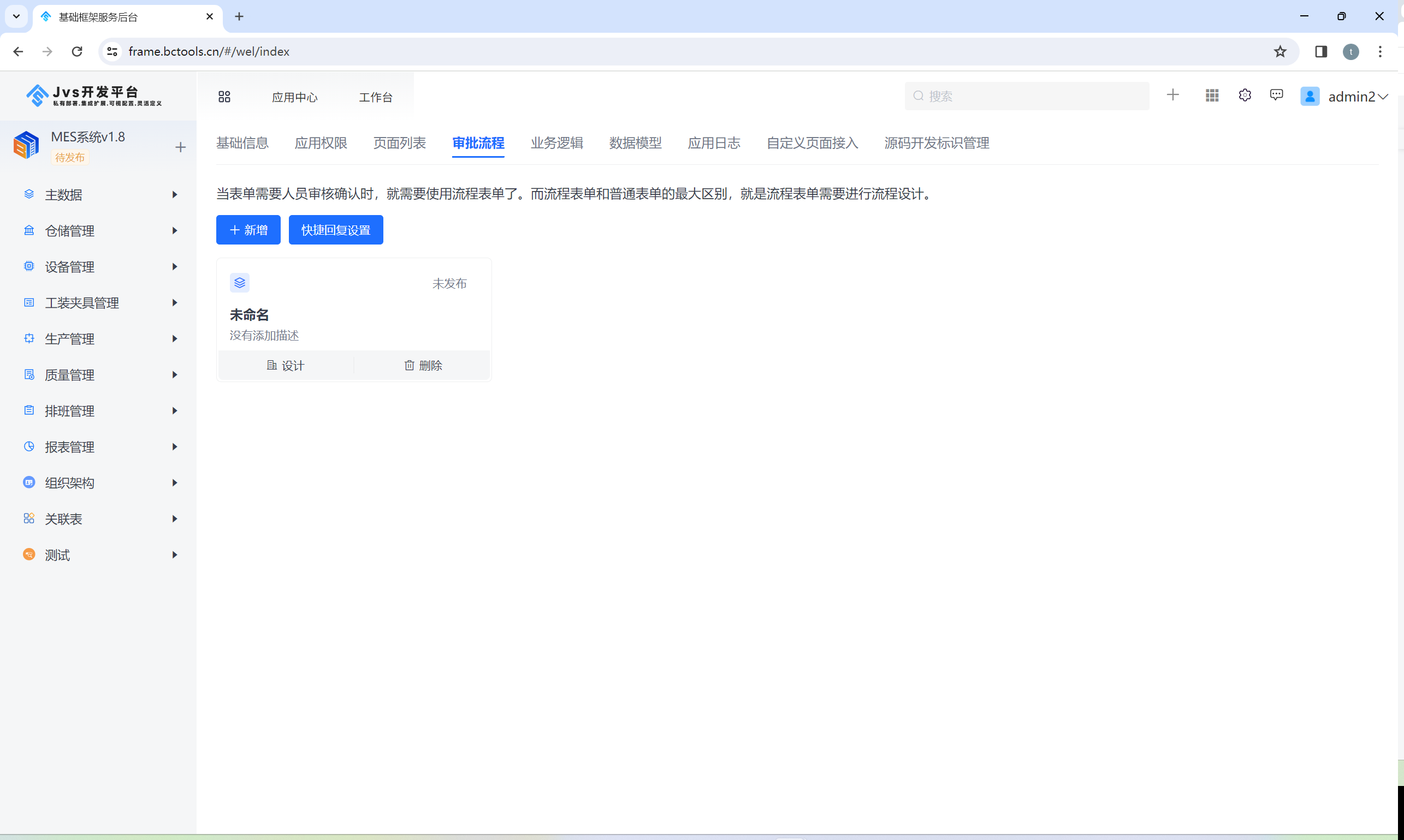The height and width of the screenshot is (840, 1404).
Task: Click 设计 on the 未命名 card
Action: pos(286,366)
